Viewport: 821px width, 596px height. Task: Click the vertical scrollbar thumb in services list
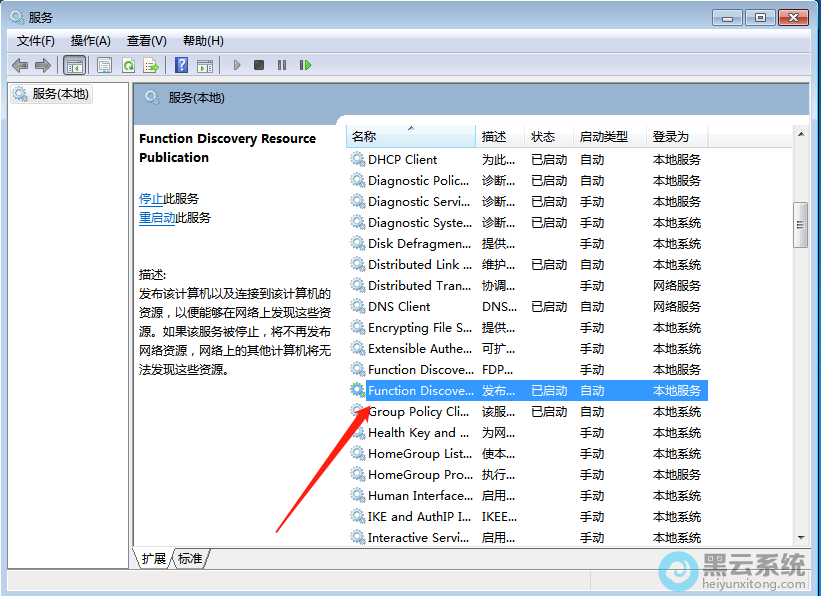(x=799, y=224)
